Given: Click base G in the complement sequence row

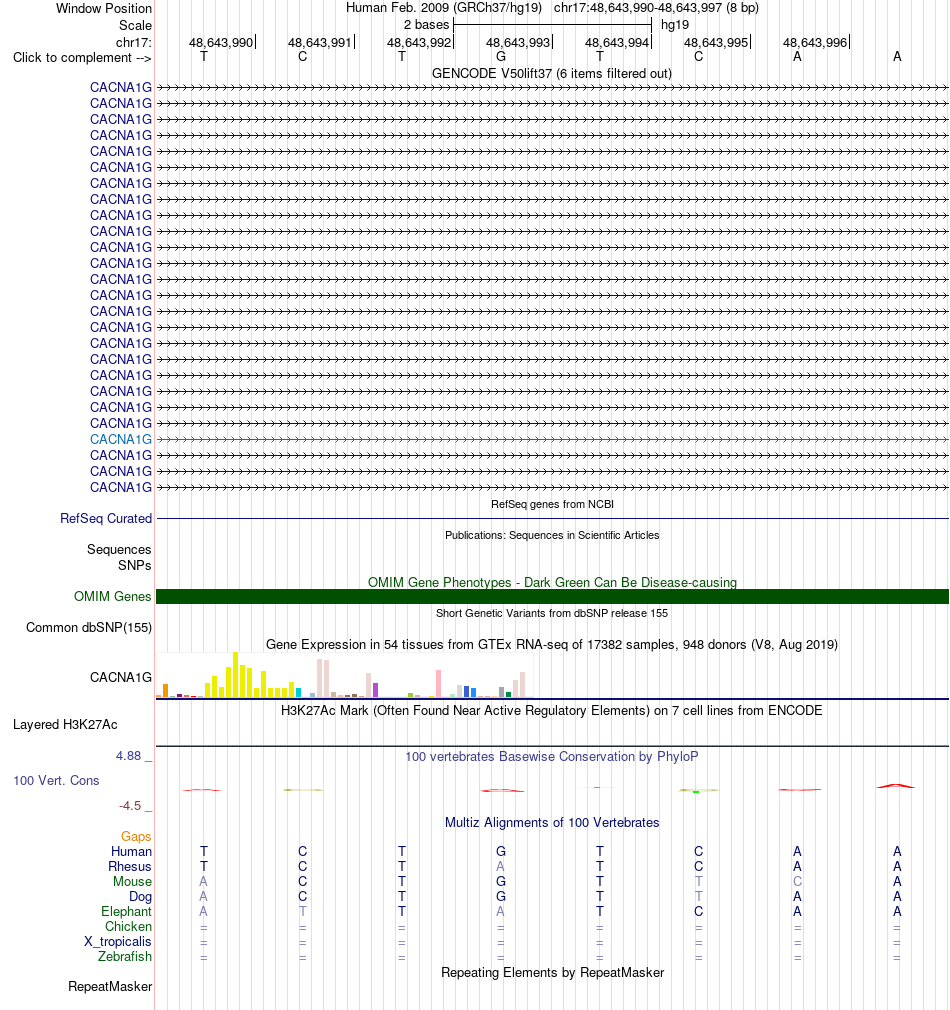Looking at the screenshot, I should [500, 57].
